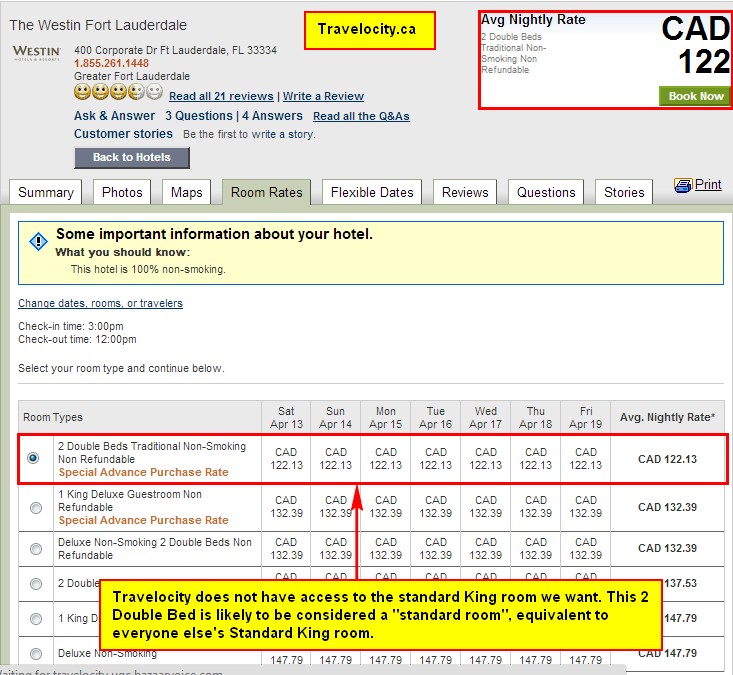The height and width of the screenshot is (675, 733).
Task: Click the Wed Apr 17 column header
Action: click(486, 417)
